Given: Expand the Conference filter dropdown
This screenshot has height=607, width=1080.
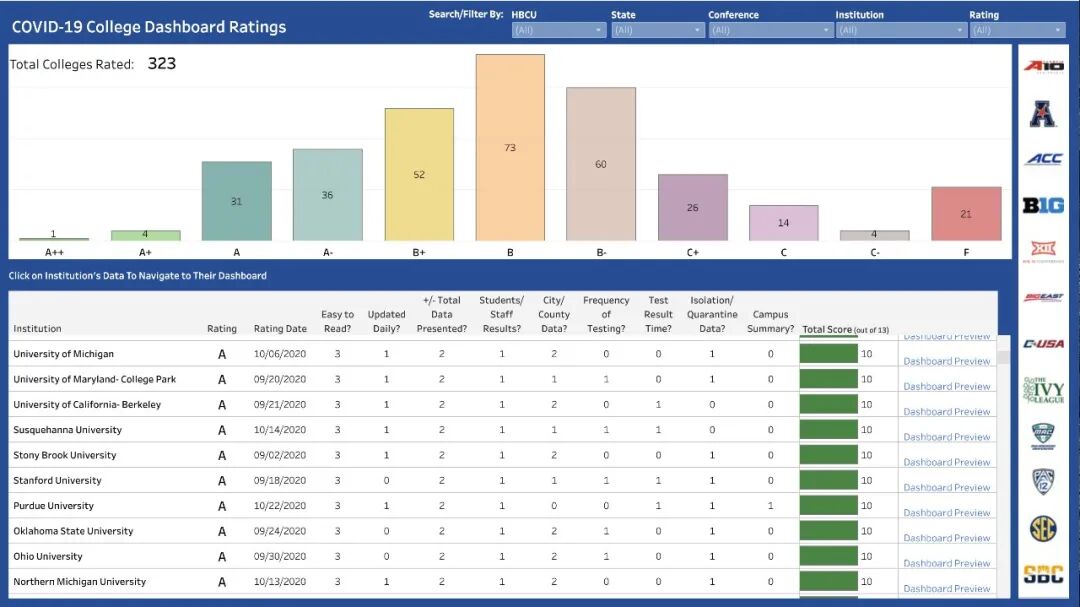Looking at the screenshot, I should click(x=770, y=30).
